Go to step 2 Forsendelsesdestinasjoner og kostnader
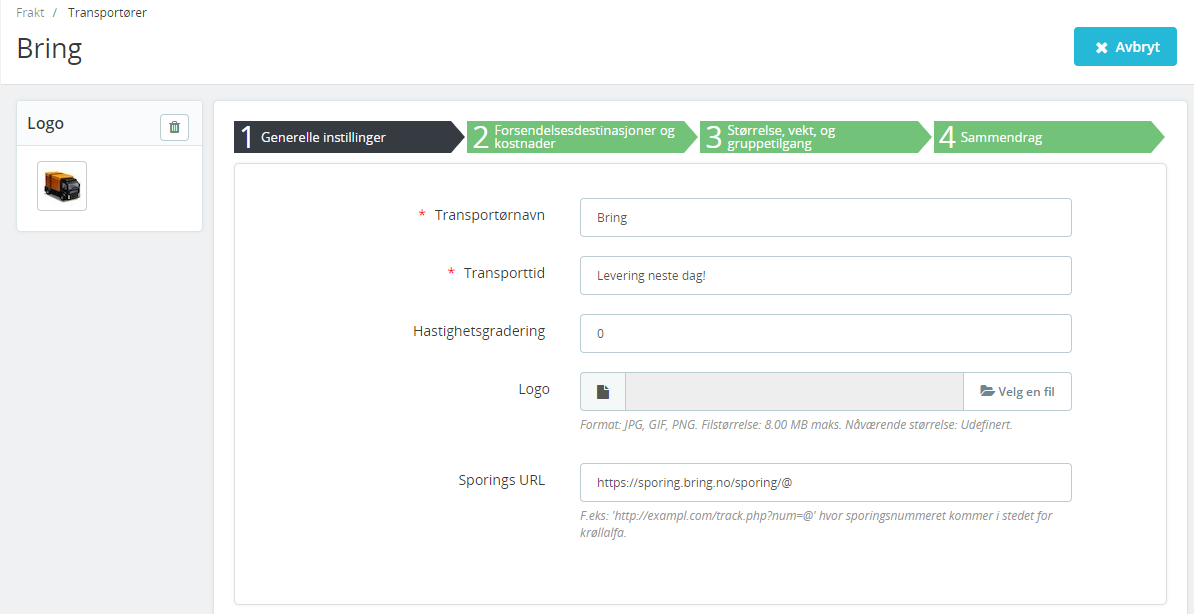1194x614 pixels. [x=583, y=137]
